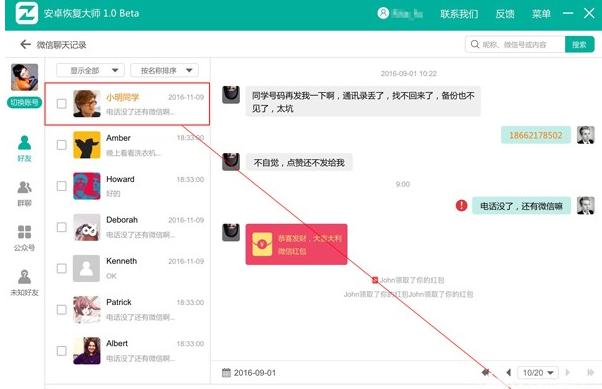Select the 小明同学 conversation name
This screenshot has height=389, width=602.
[122, 97]
